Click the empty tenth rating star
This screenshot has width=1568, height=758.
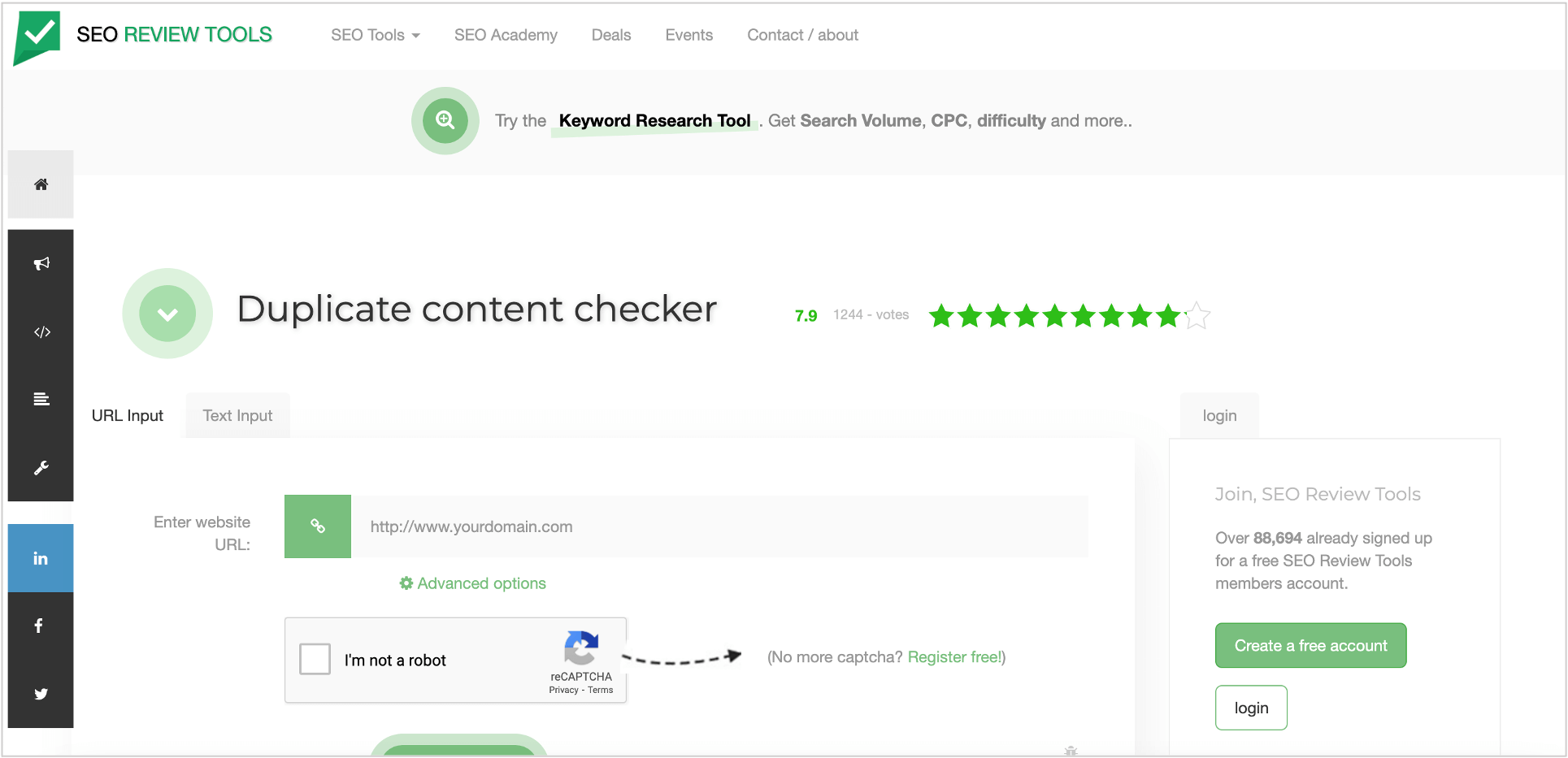pos(1197,315)
